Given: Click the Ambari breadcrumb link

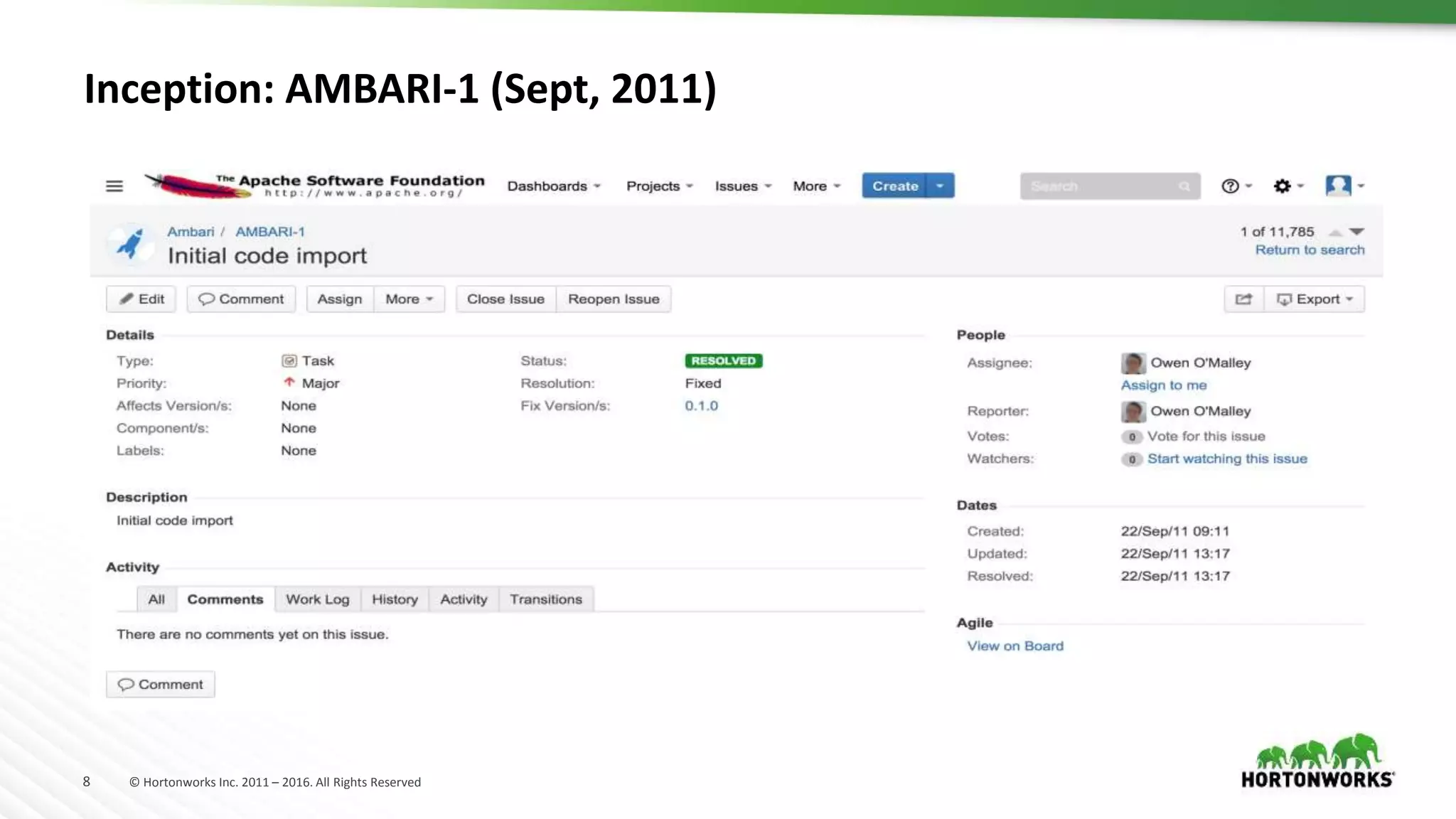Looking at the screenshot, I should click(x=191, y=232).
